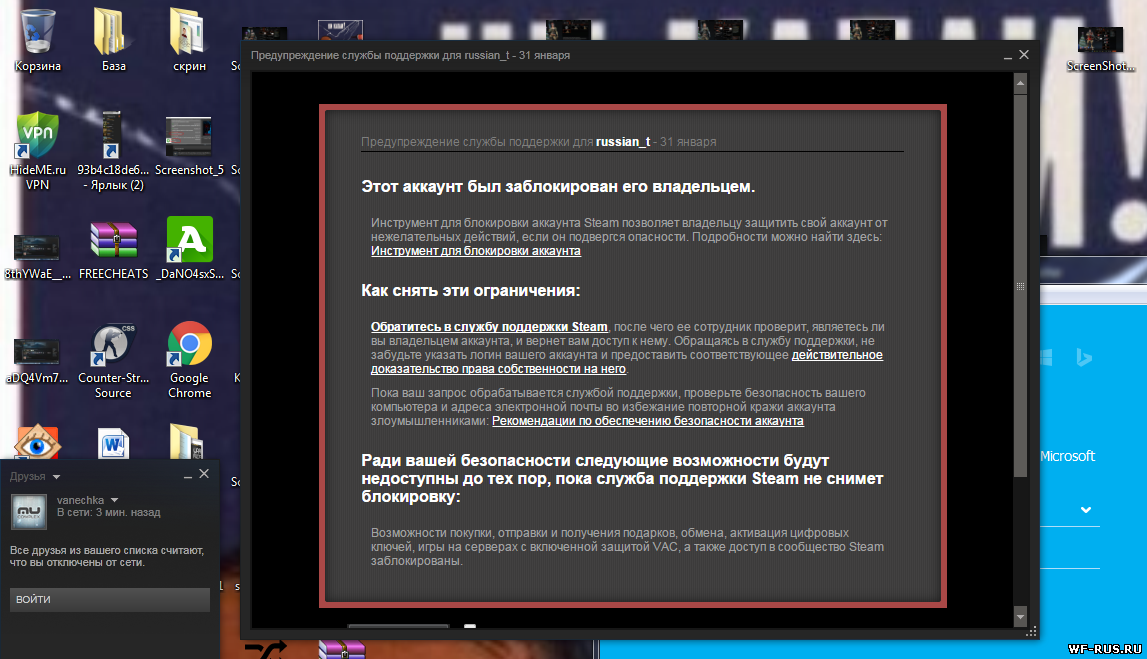
Task: Expand the Друзья dropdown menu
Action: point(56,477)
